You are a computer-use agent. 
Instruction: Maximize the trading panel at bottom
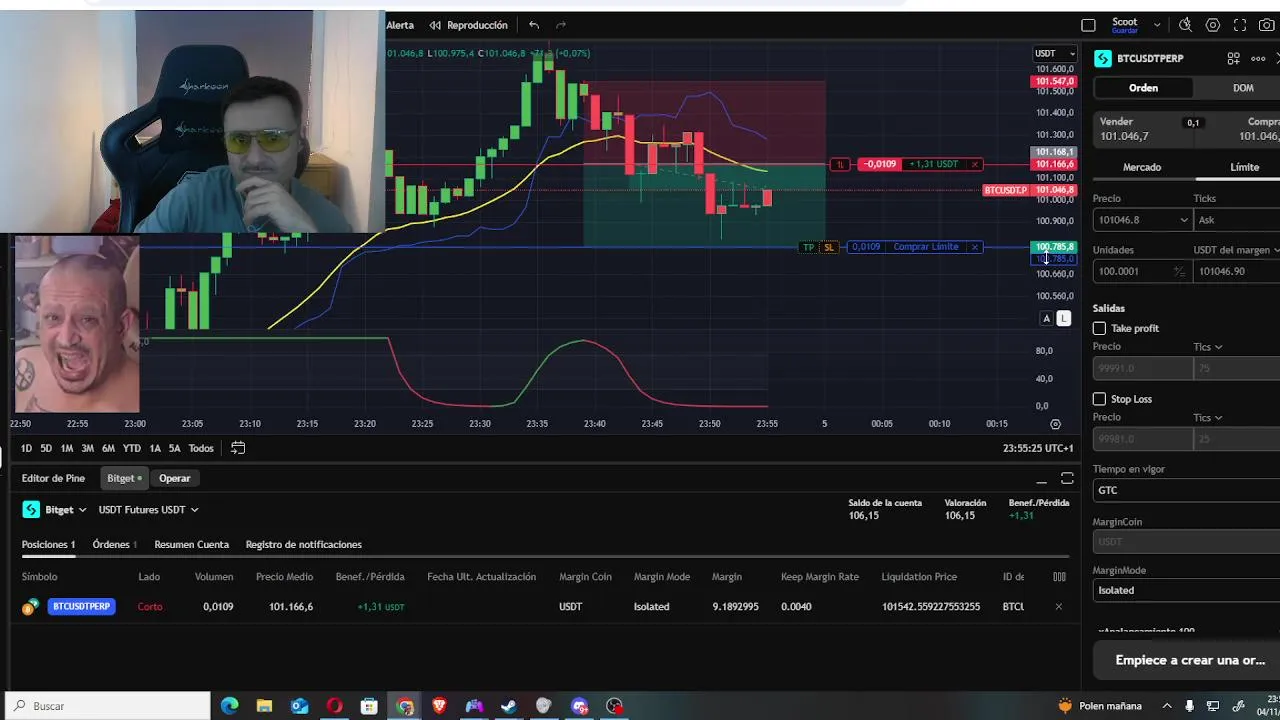[x=1067, y=478]
